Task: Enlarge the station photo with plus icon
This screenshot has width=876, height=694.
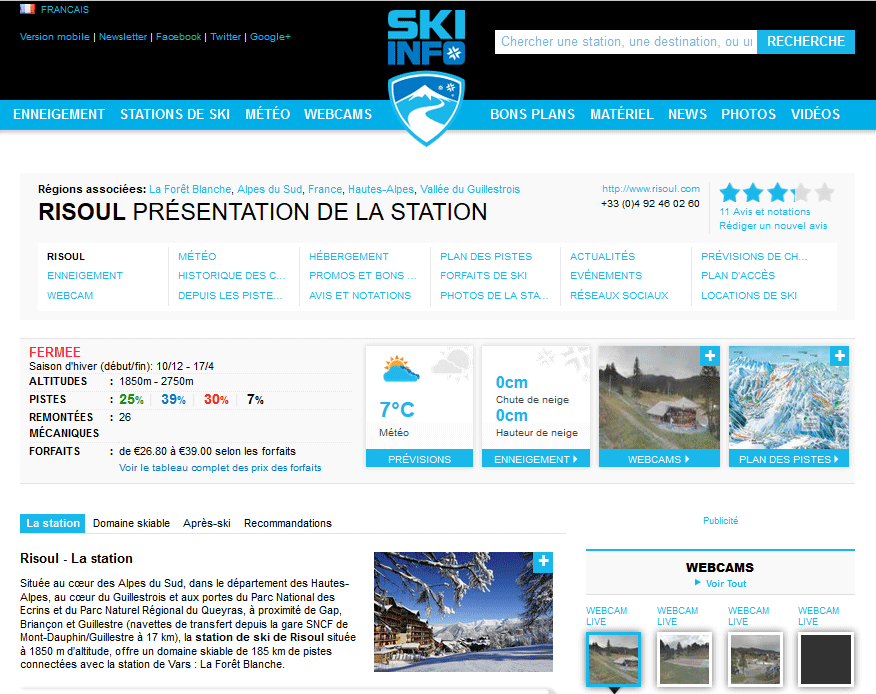Action: tap(543, 562)
